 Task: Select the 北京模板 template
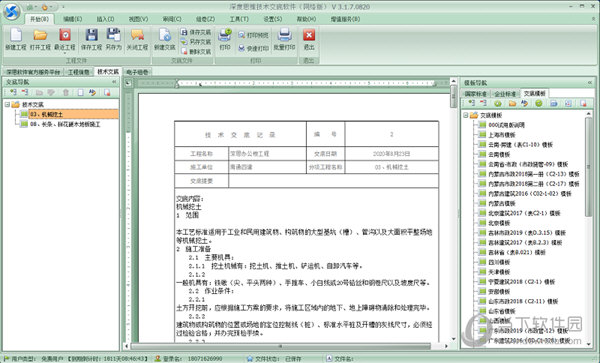pos(499,223)
